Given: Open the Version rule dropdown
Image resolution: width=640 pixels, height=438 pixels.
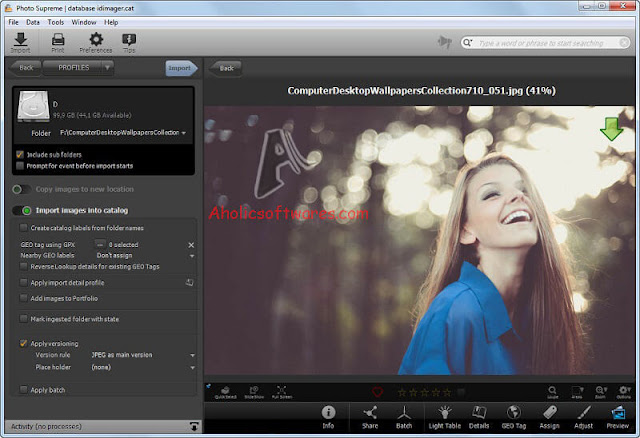Looking at the screenshot, I should [193, 356].
